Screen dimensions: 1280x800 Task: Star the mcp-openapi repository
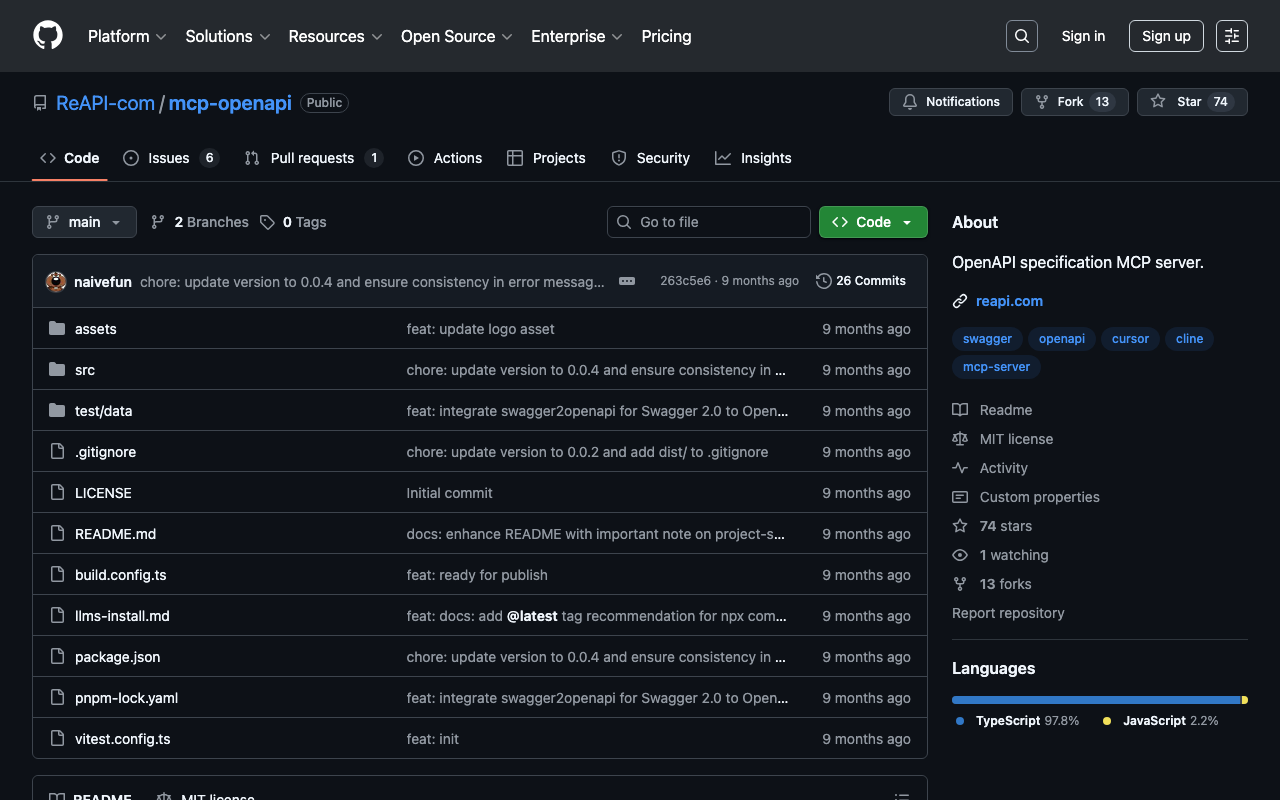click(1191, 102)
